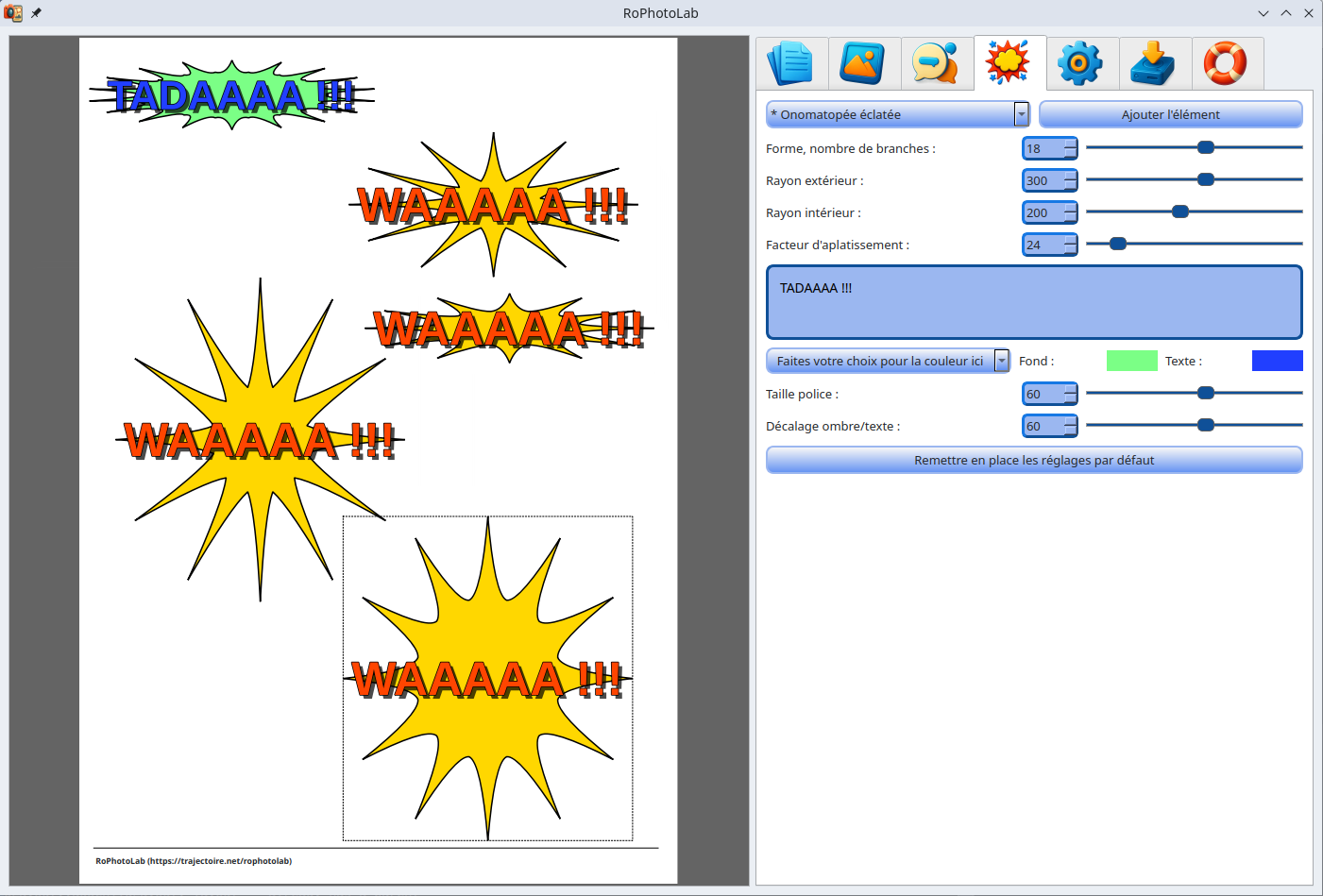The height and width of the screenshot is (896, 1323).
Task: Open the image picture tab icon
Action: coord(864,63)
